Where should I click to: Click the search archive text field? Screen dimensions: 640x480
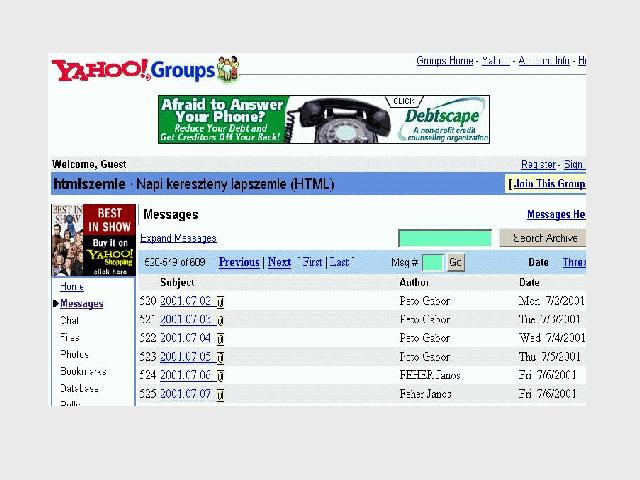coord(445,238)
